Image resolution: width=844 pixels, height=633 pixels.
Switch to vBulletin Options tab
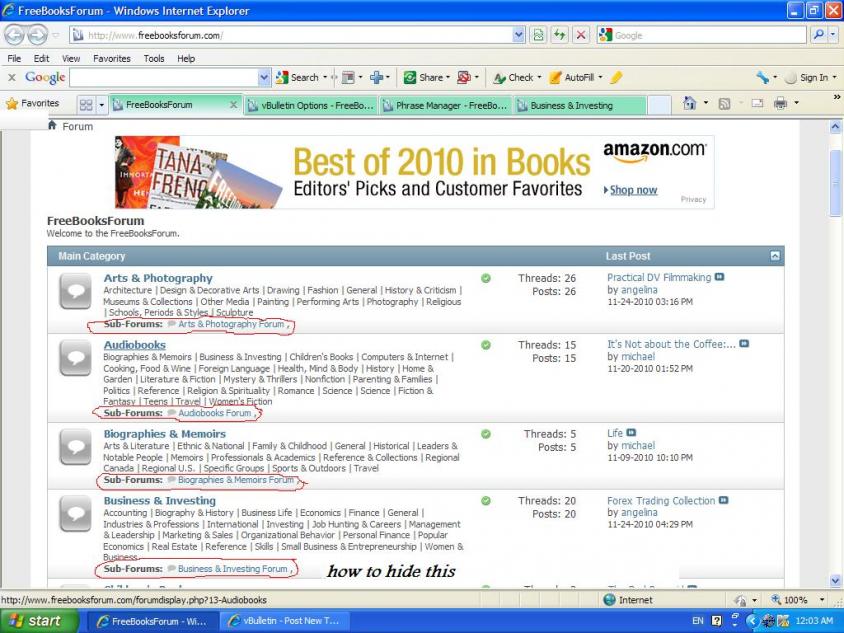coord(311,106)
